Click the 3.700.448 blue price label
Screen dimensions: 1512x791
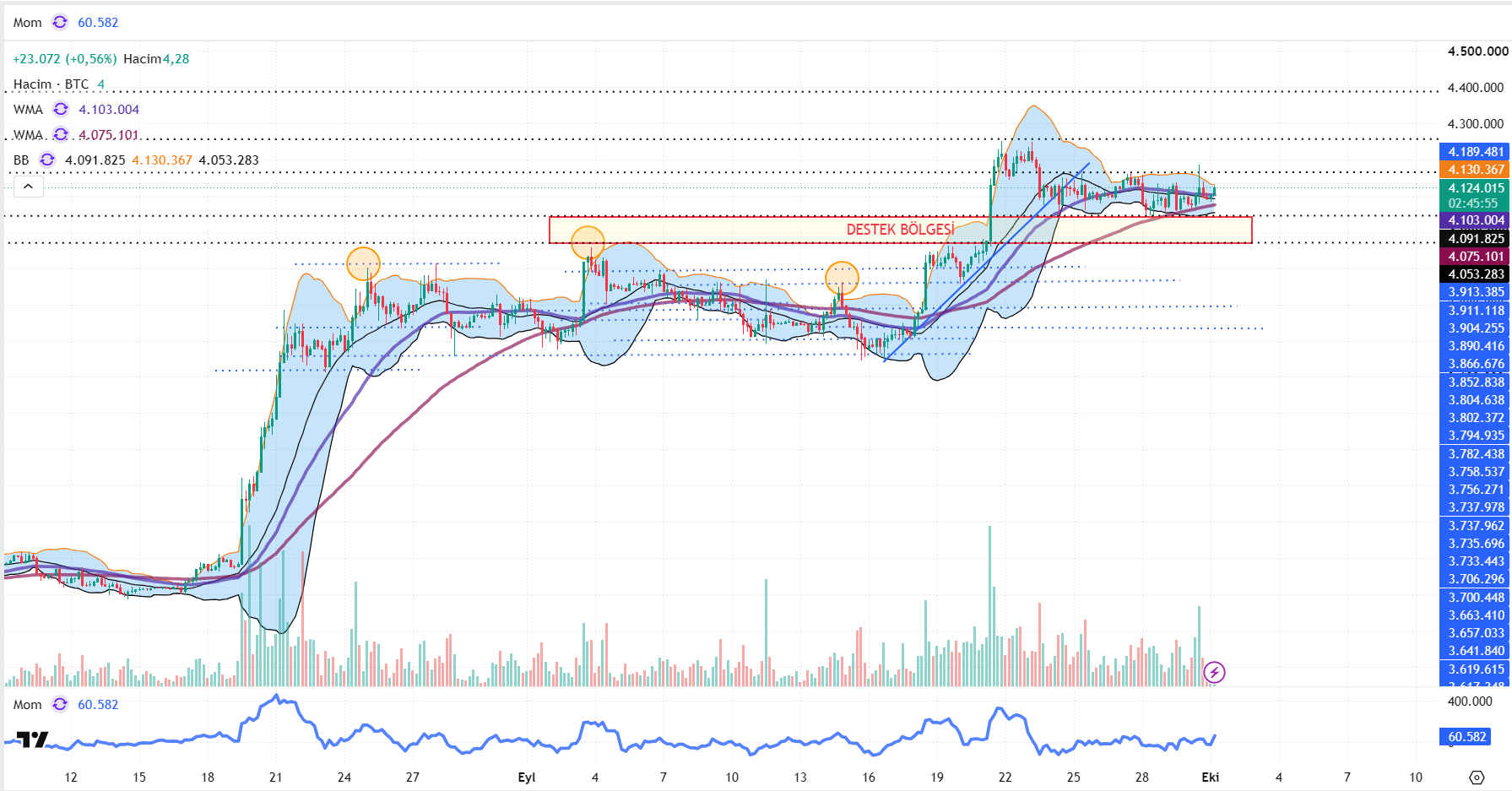point(1475,598)
